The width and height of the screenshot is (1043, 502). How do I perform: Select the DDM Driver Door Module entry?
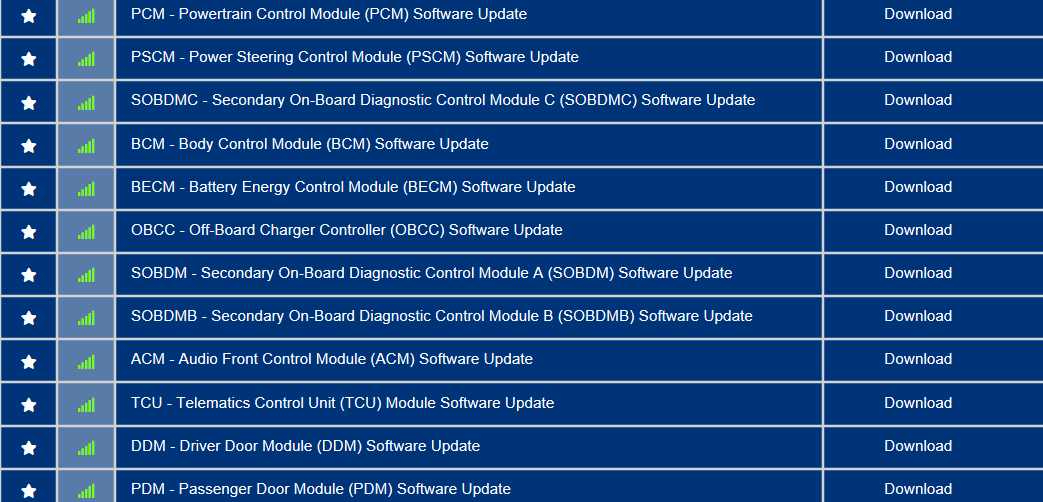[x=305, y=446]
